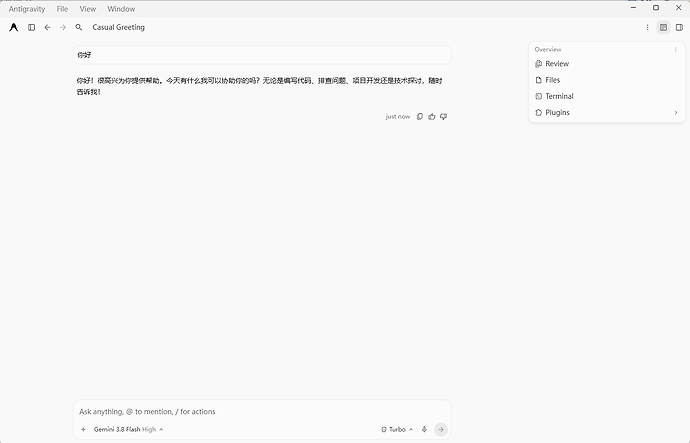The width and height of the screenshot is (690, 443).
Task: Minimize the Antigravity window
Action: (633, 7)
